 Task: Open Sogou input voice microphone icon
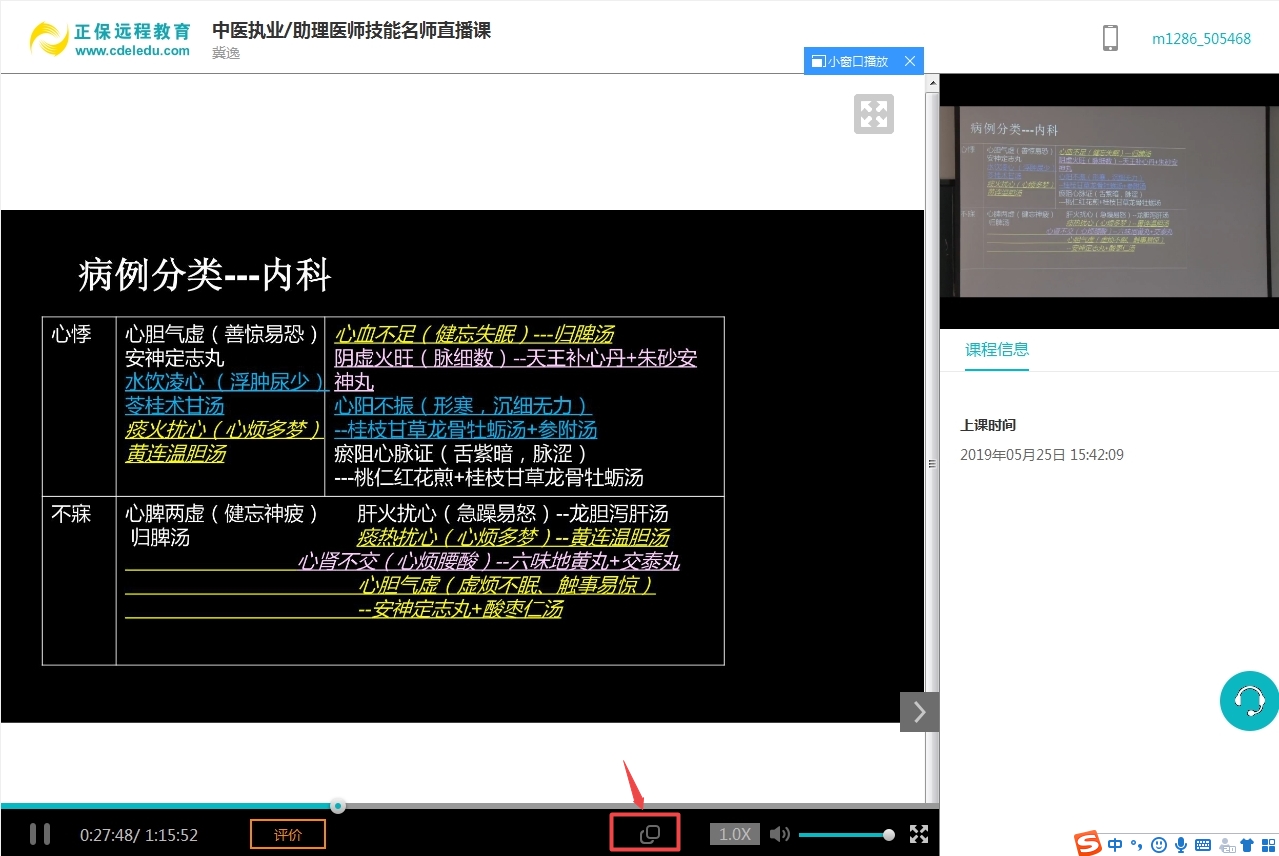pos(1181,845)
